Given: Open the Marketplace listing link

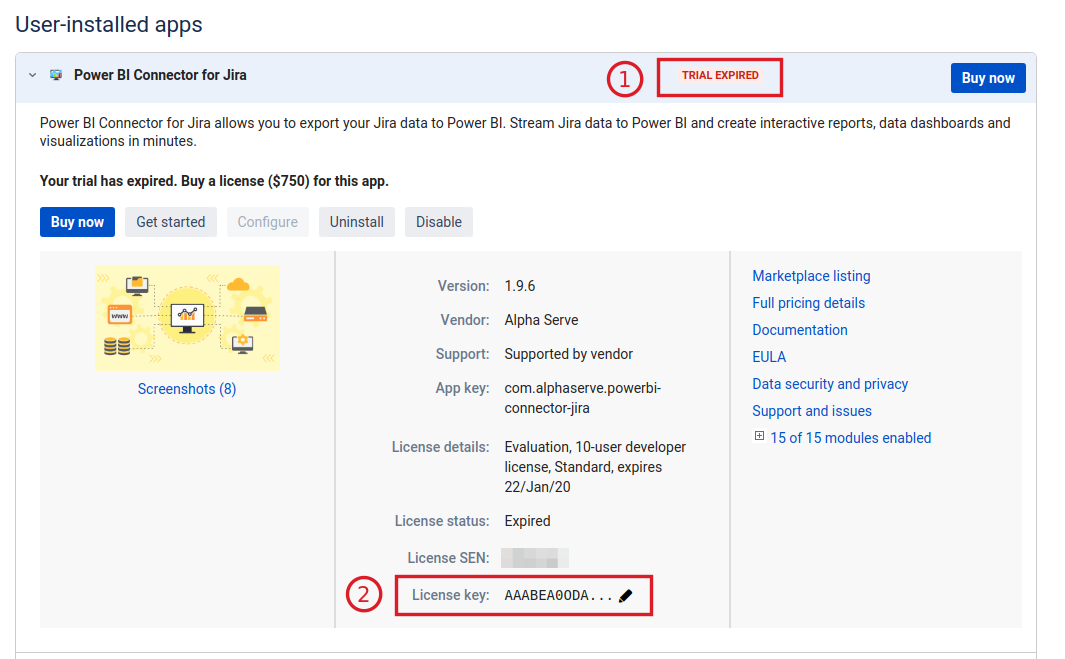Looking at the screenshot, I should pyautogui.click(x=811, y=276).
